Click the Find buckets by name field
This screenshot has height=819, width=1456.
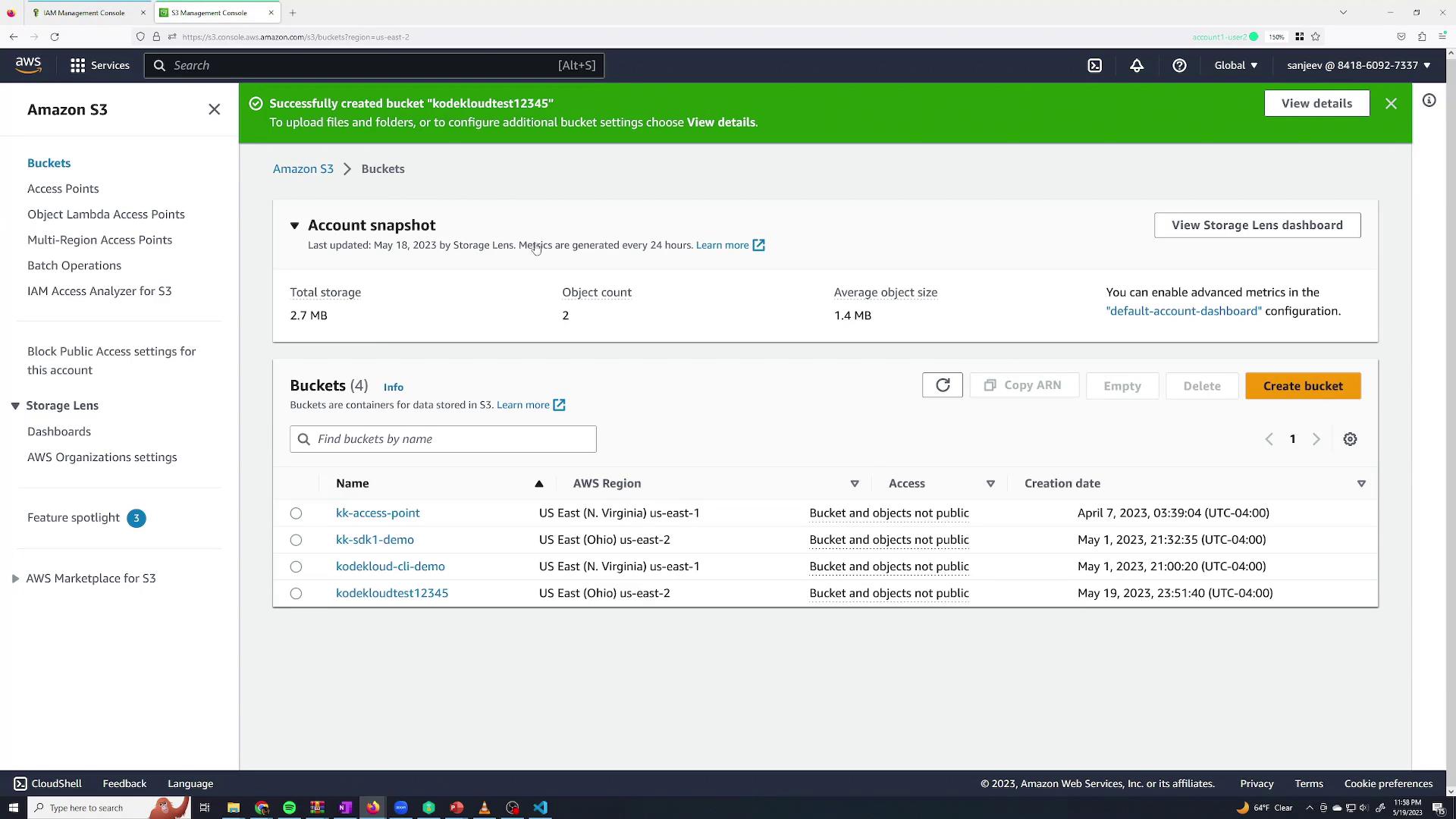click(x=453, y=439)
